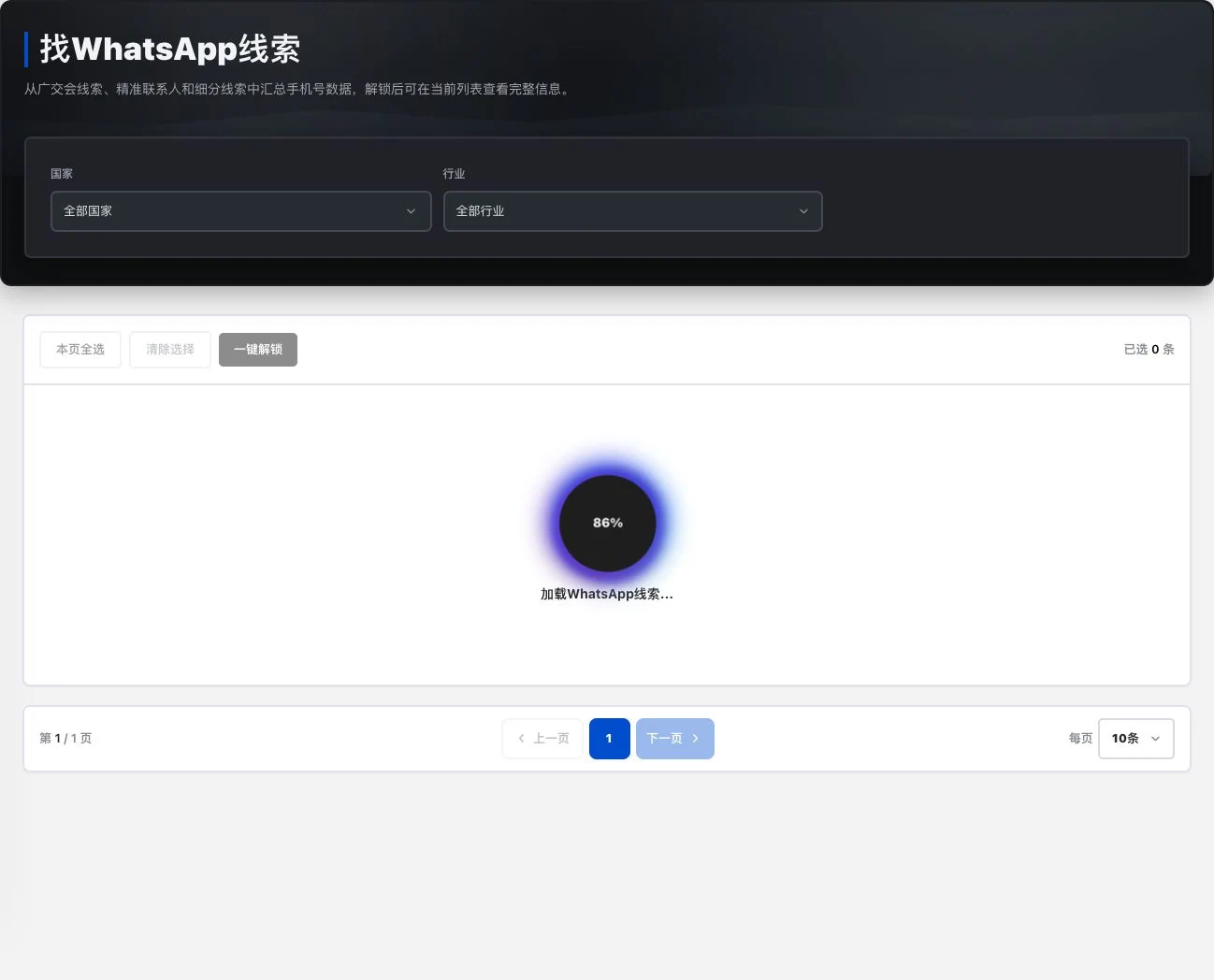This screenshot has width=1214, height=980.
Task: Click the 第 1 / 1 页 page indicator
Action: [65, 739]
